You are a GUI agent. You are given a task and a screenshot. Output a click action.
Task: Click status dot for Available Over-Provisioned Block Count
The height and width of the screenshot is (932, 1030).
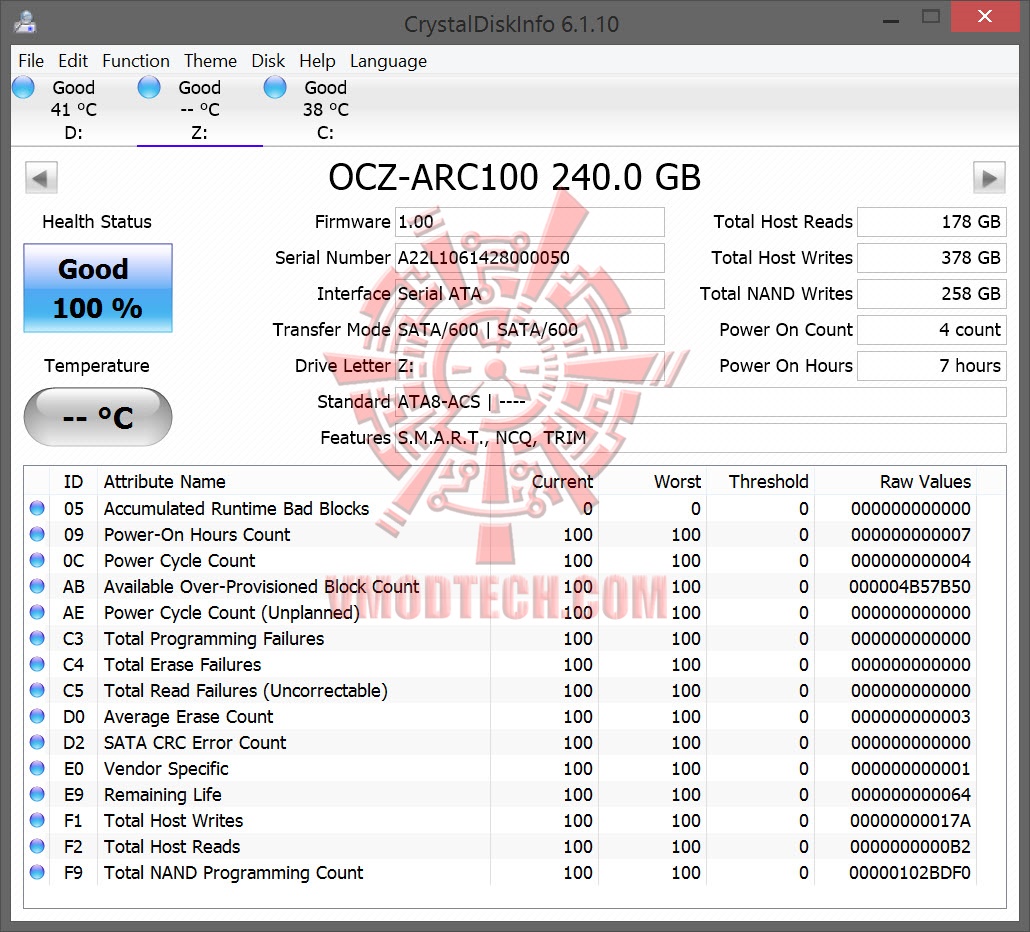tap(37, 586)
